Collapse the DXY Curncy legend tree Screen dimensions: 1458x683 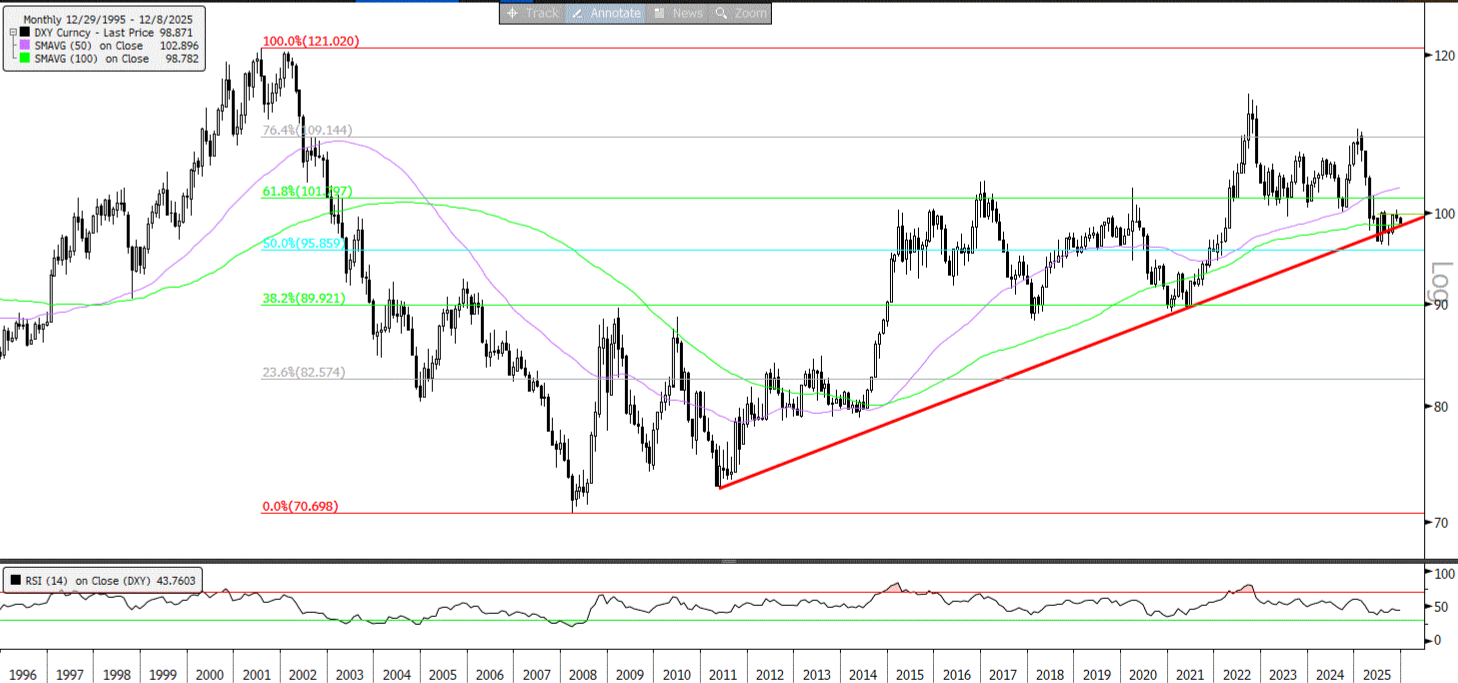click(x=11, y=32)
